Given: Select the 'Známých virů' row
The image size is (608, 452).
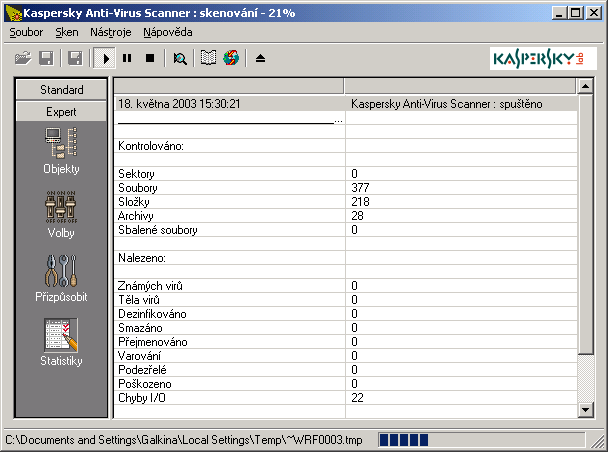Looking at the screenshot, I should coord(345,286).
